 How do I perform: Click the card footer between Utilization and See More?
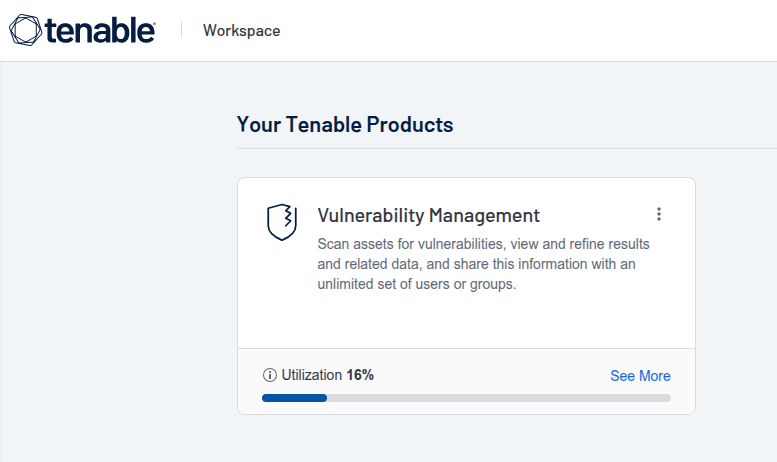[490, 376]
